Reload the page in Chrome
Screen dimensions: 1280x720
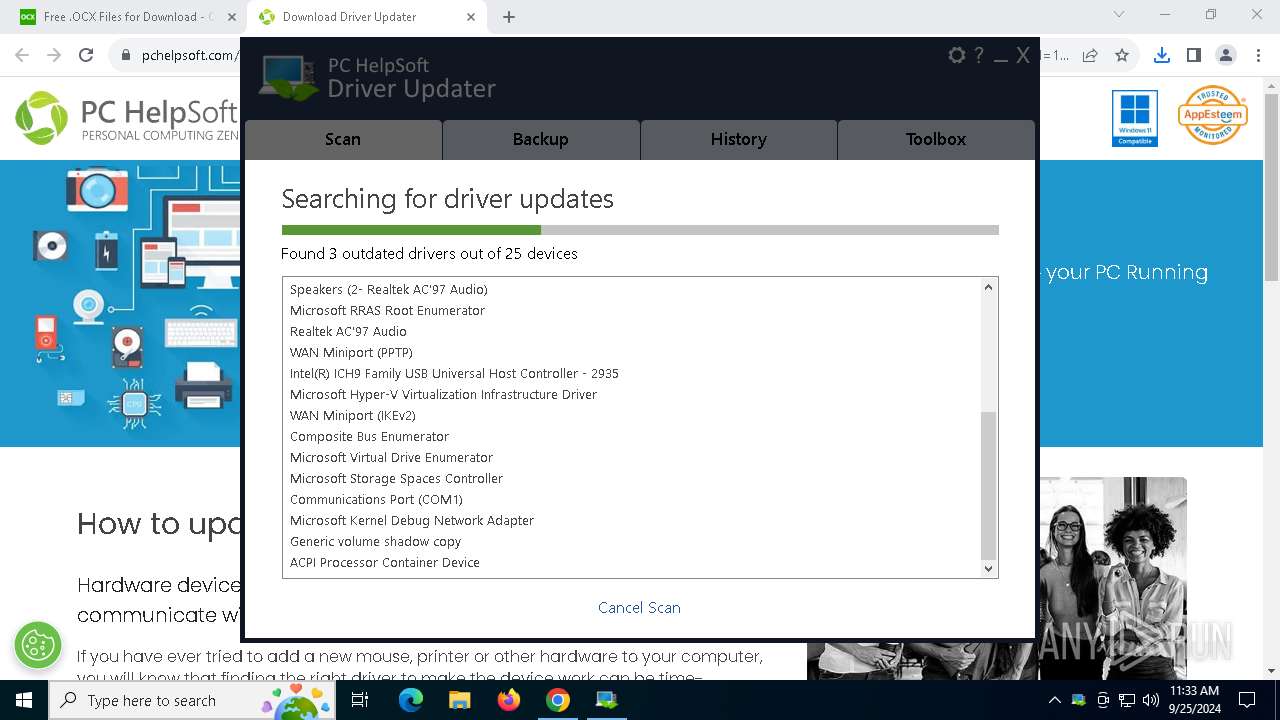tap(86, 56)
